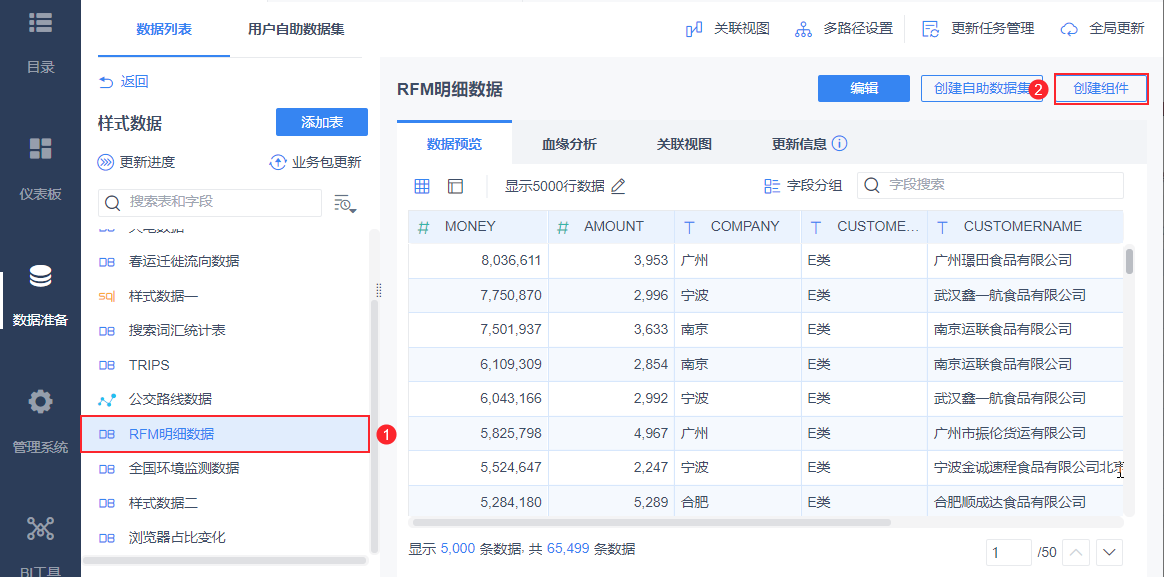Open 更新任务管理 icon

(x=931, y=29)
